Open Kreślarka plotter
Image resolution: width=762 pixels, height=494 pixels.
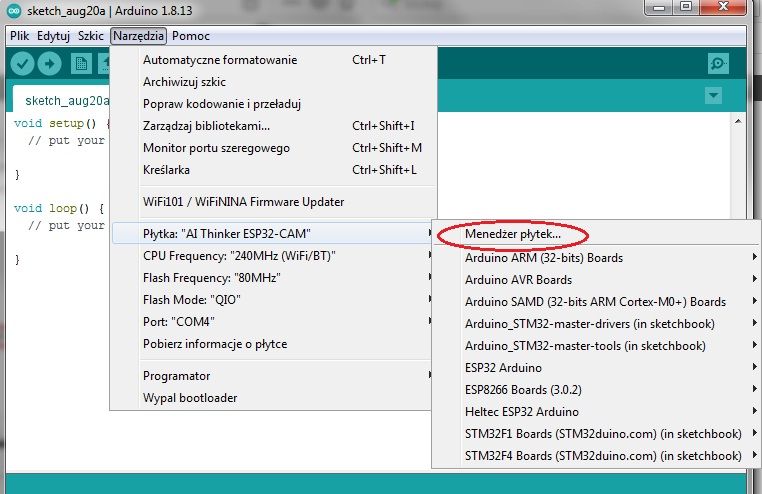click(274, 170)
